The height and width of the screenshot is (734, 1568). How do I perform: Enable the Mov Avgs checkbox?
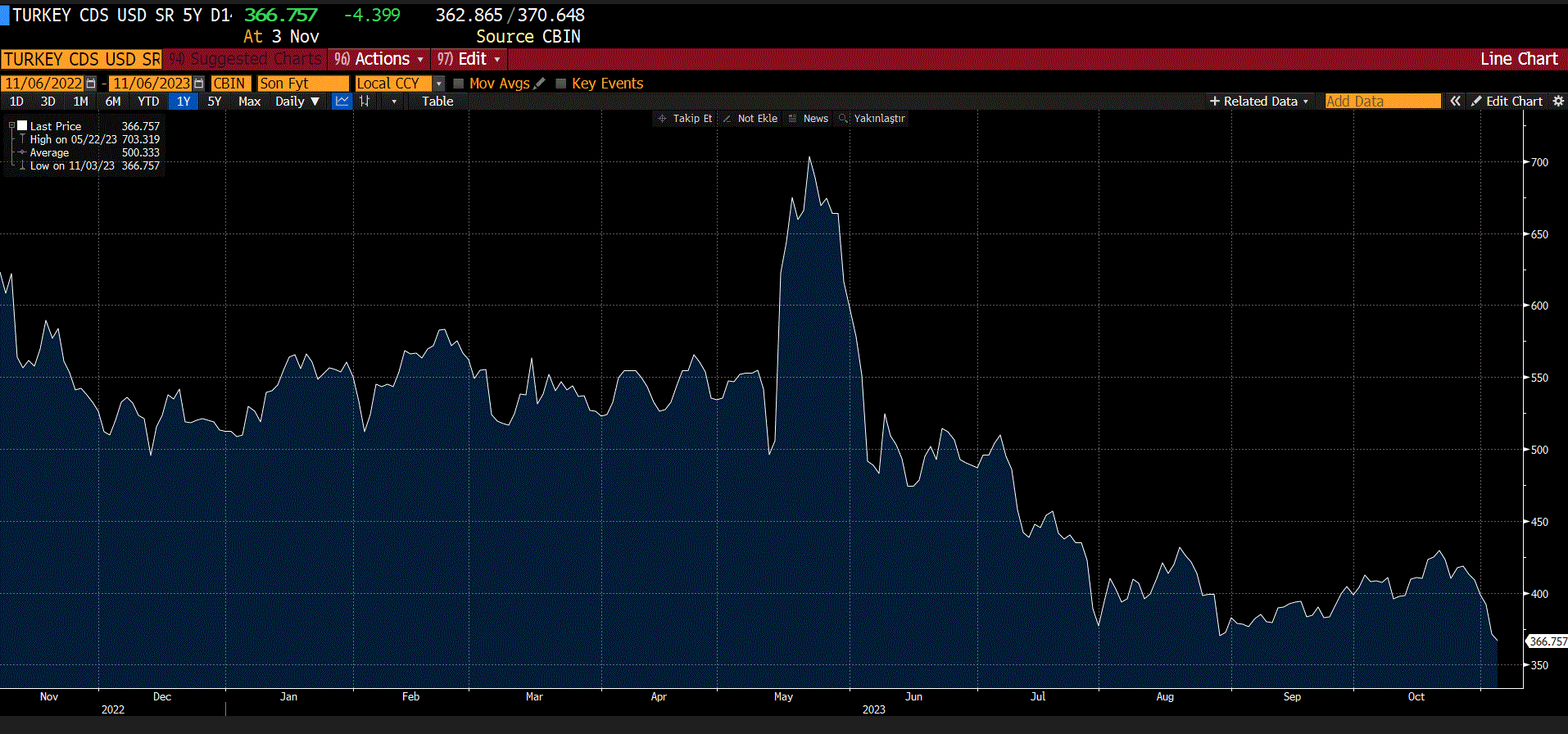459,84
